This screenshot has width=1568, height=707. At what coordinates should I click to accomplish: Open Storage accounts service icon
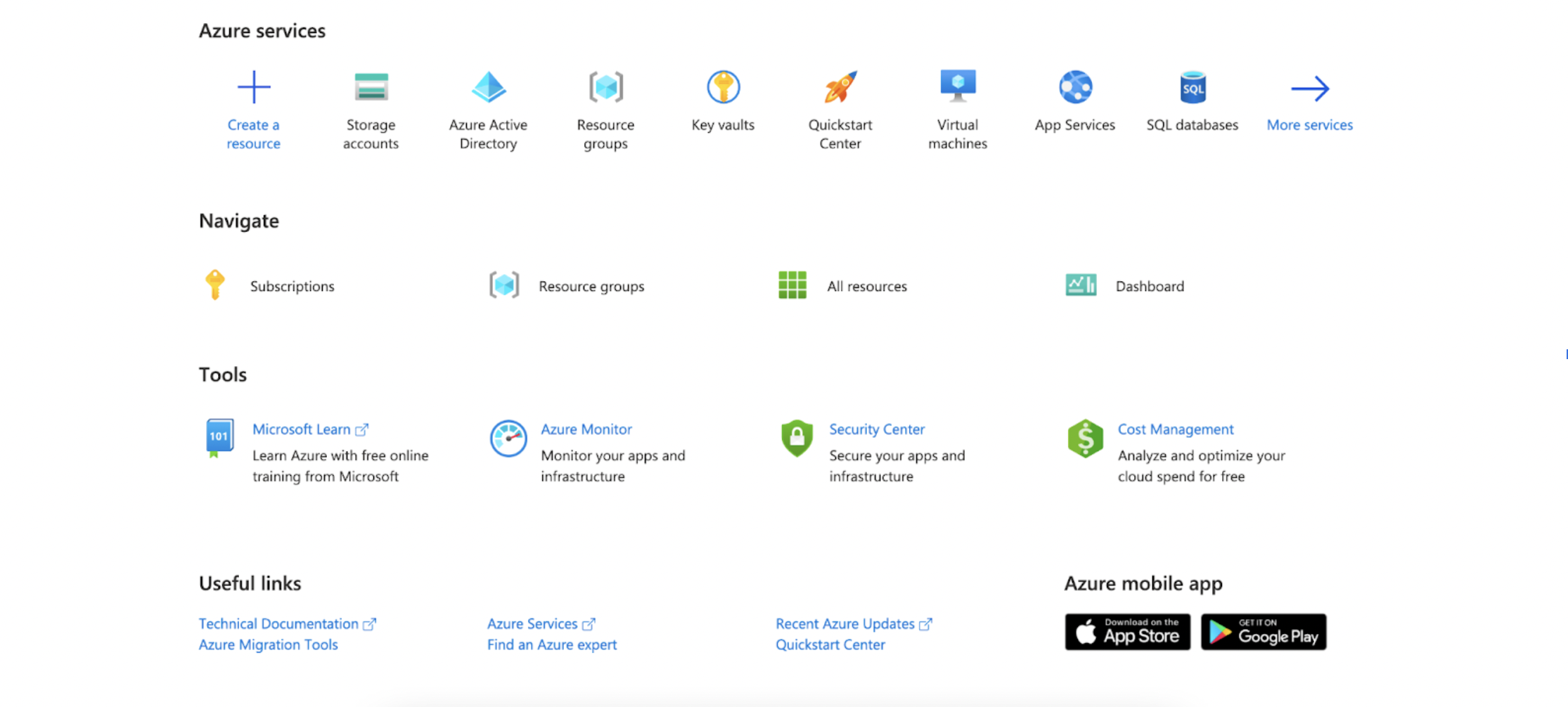(x=371, y=87)
